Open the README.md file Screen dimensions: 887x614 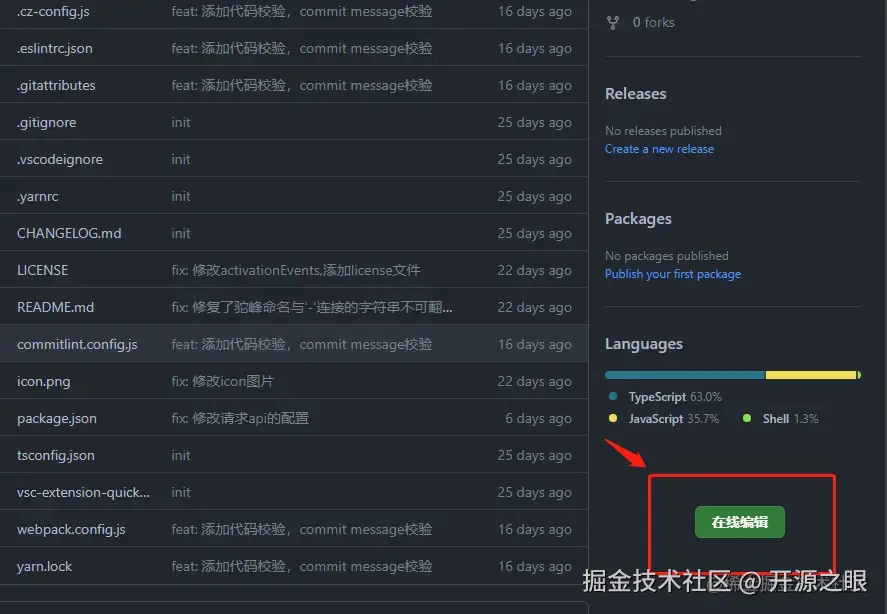click(x=55, y=307)
